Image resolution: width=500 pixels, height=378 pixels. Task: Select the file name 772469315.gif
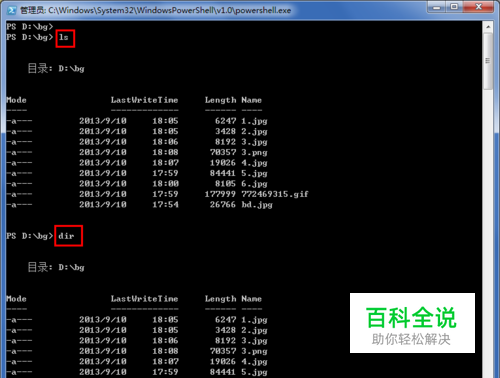click(275, 194)
